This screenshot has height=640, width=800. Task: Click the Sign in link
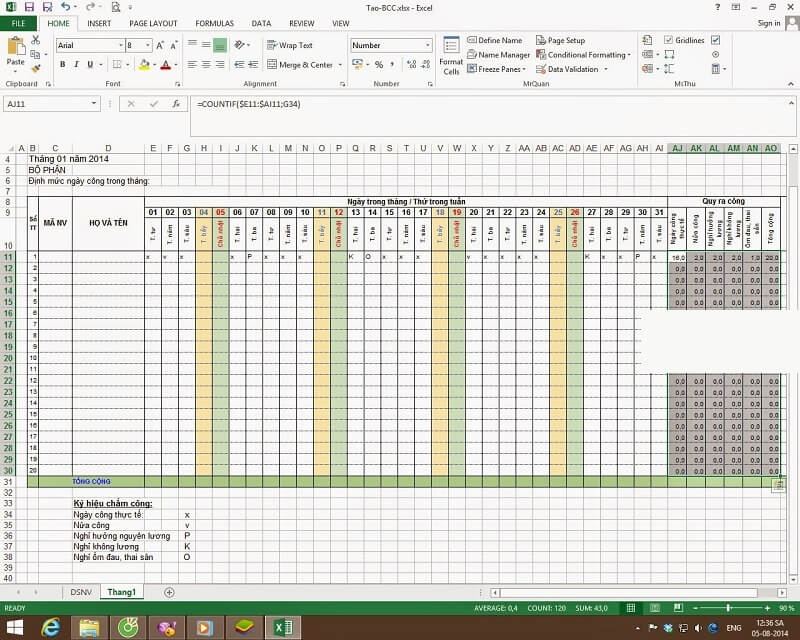pos(769,23)
